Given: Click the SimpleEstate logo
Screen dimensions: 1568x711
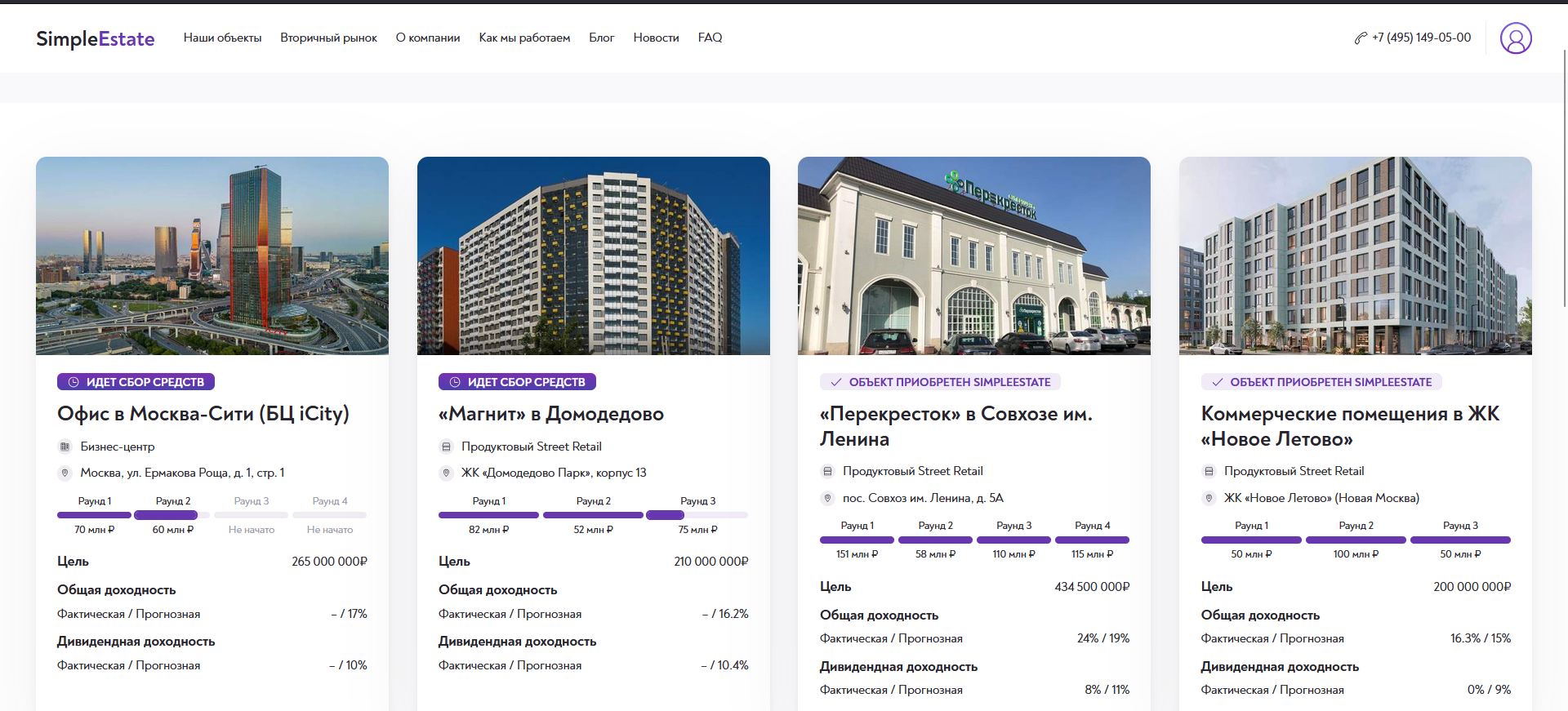Looking at the screenshot, I should [95, 38].
